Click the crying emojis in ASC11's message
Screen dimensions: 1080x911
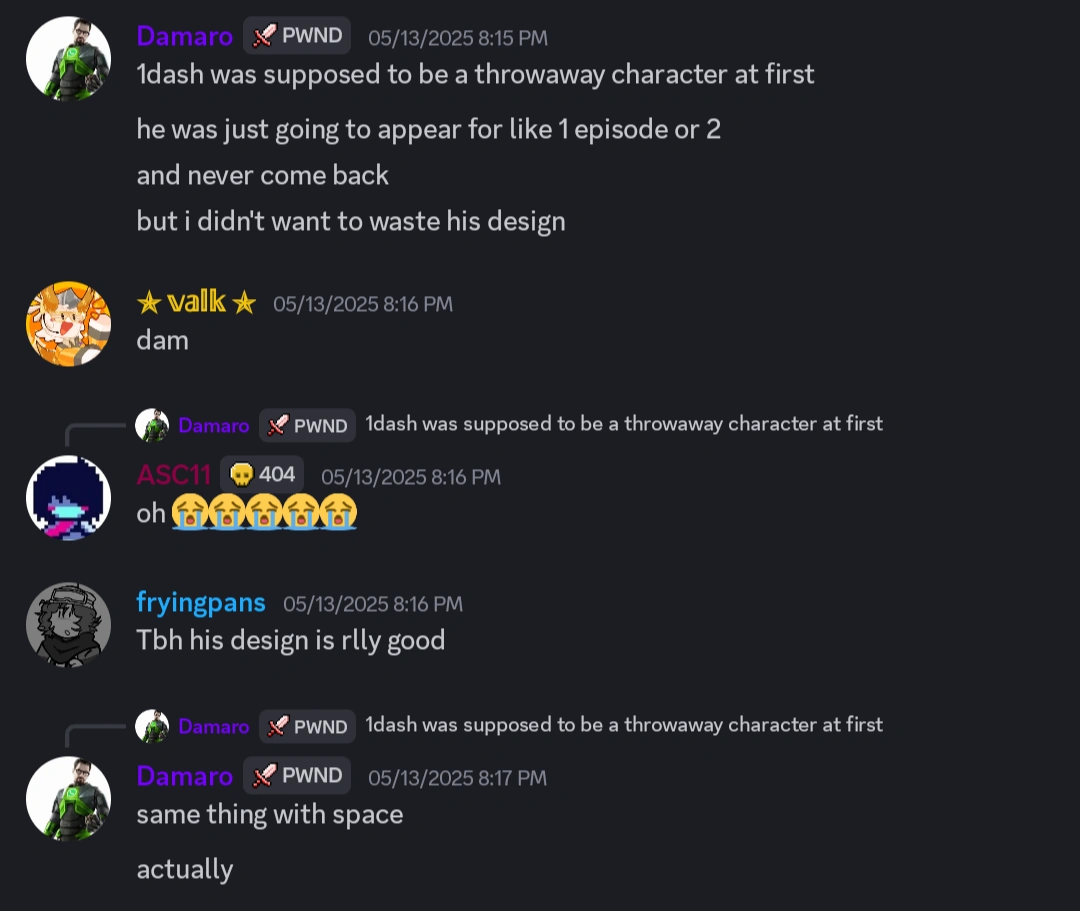point(264,514)
